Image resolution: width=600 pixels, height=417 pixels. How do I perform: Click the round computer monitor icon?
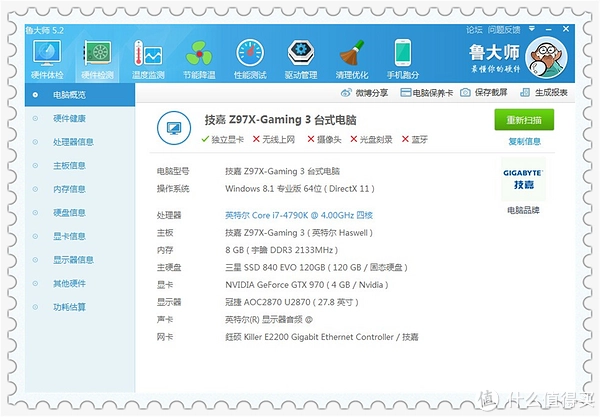coord(174,128)
